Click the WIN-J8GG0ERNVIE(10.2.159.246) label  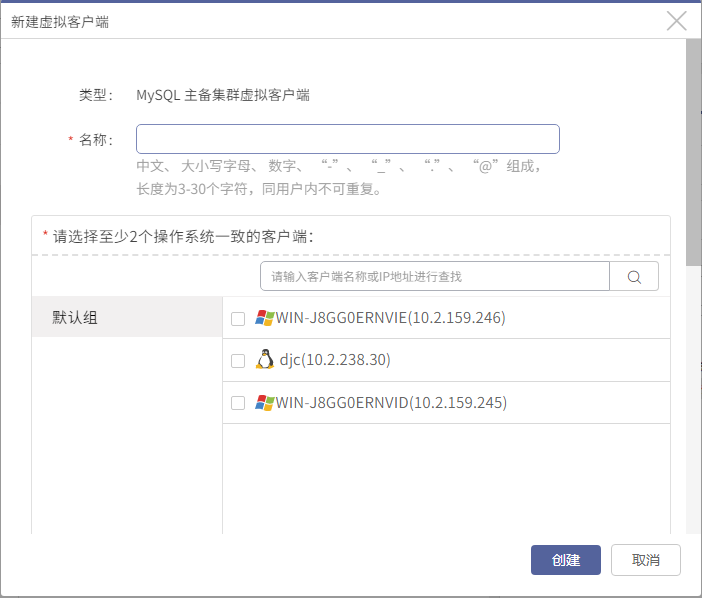coord(390,318)
